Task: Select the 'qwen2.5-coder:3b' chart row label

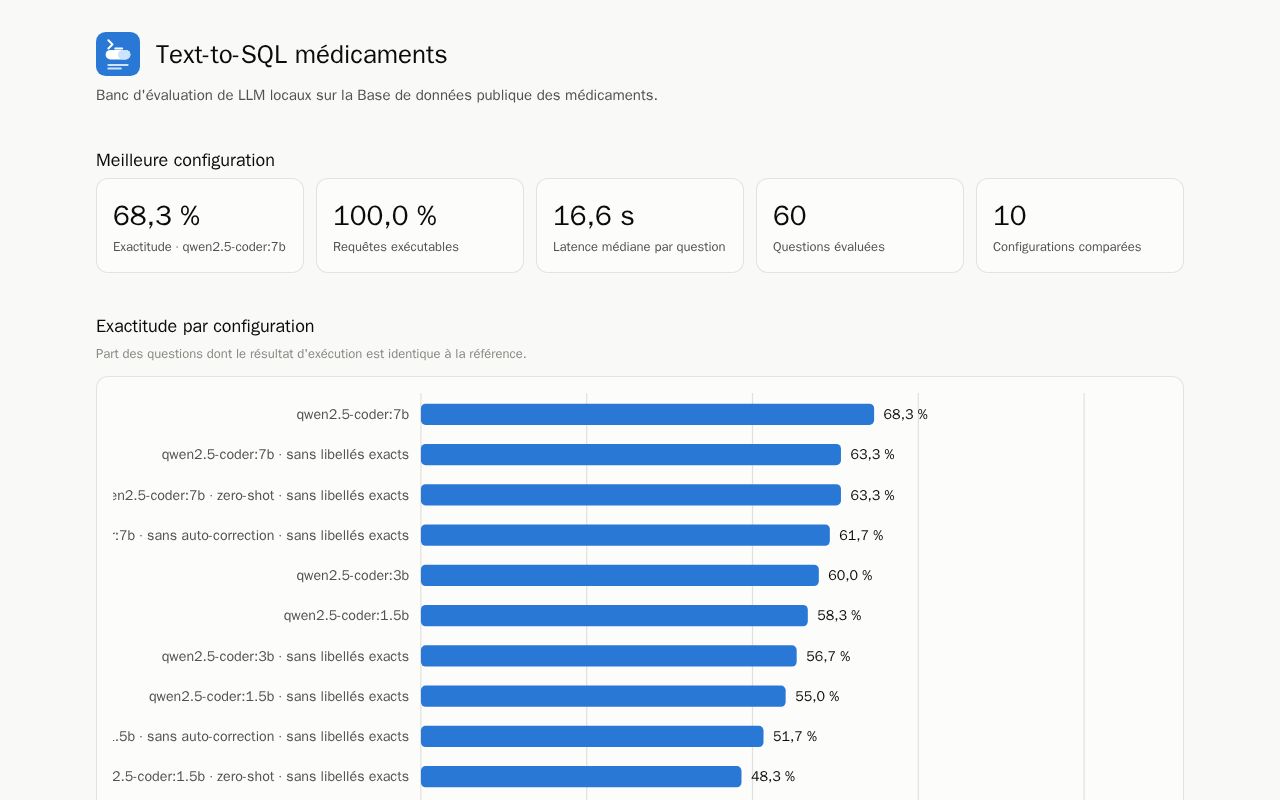Action: point(352,575)
